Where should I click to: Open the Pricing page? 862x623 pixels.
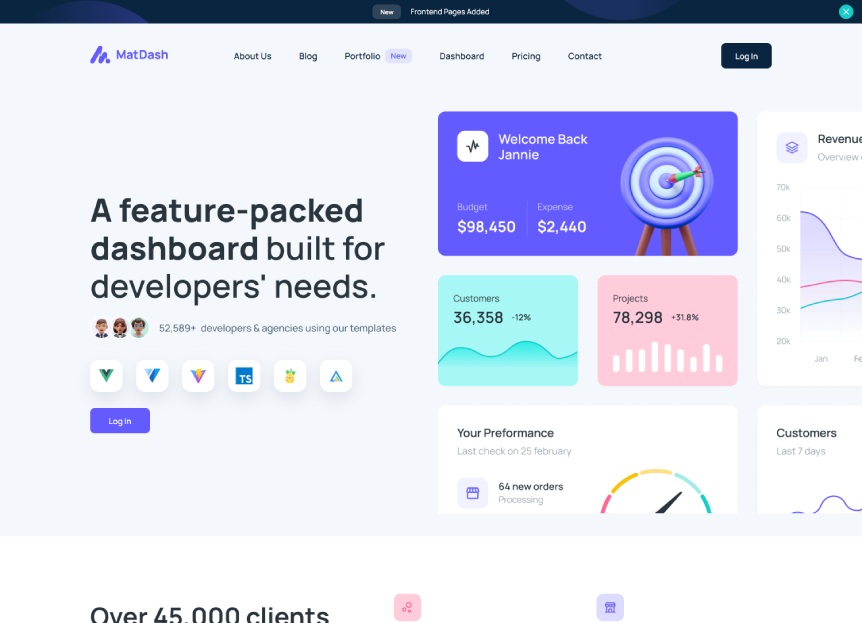pos(526,56)
